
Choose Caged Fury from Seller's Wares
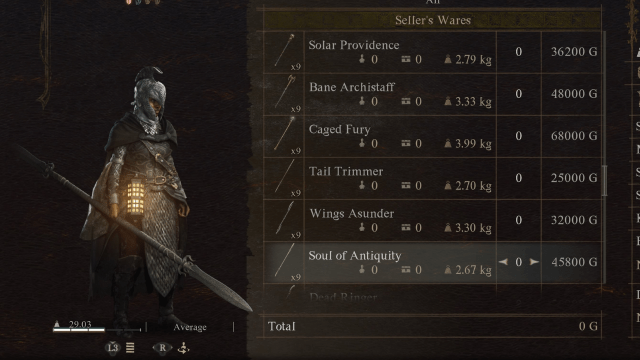(433, 136)
